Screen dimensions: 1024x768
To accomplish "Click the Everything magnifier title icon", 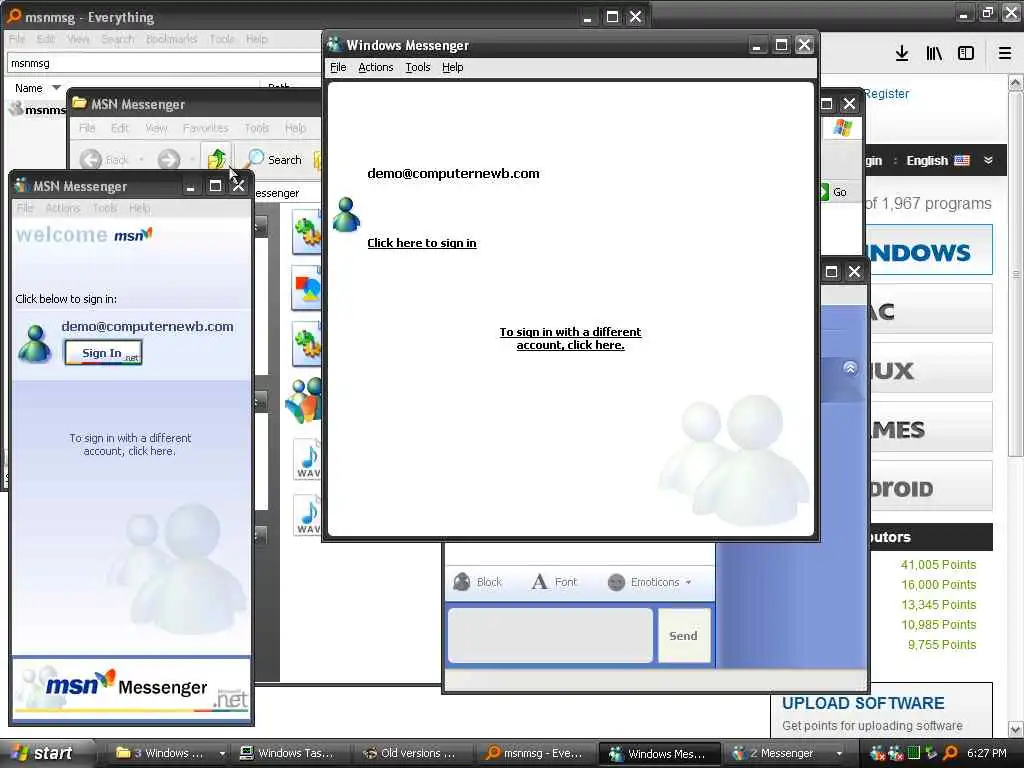I will [14, 16].
